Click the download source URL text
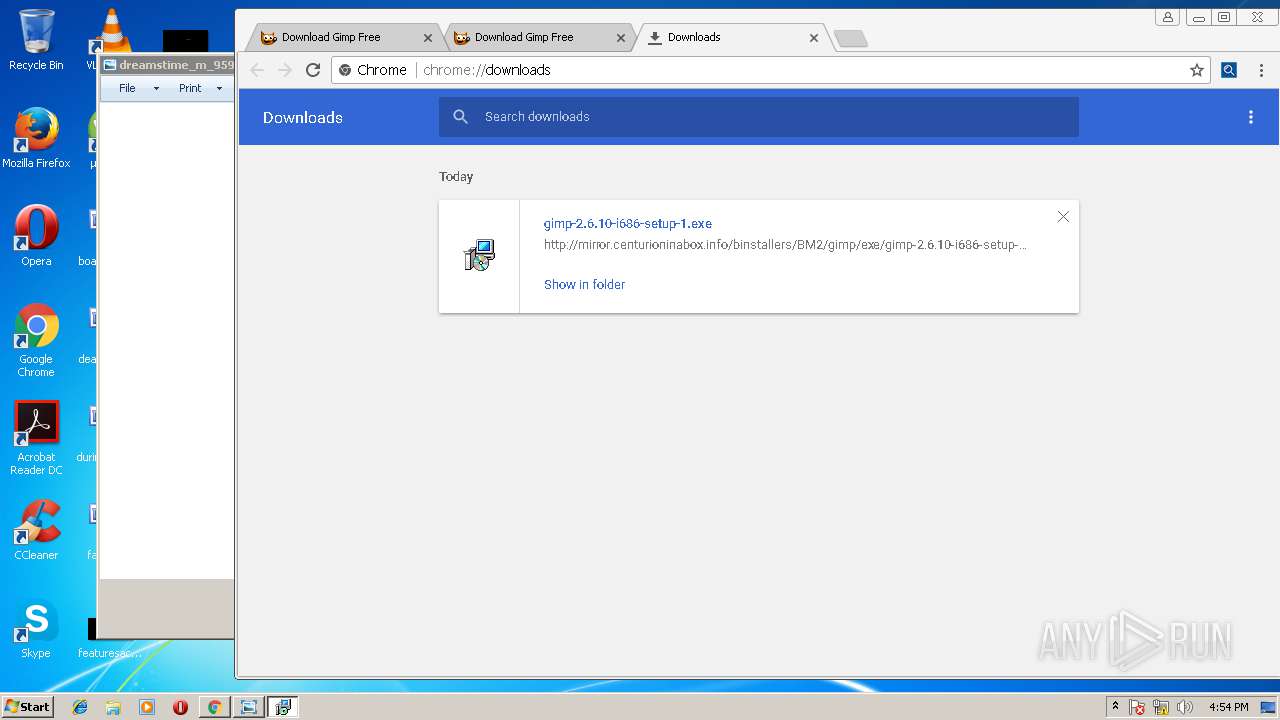The height and width of the screenshot is (720, 1280). (785, 245)
